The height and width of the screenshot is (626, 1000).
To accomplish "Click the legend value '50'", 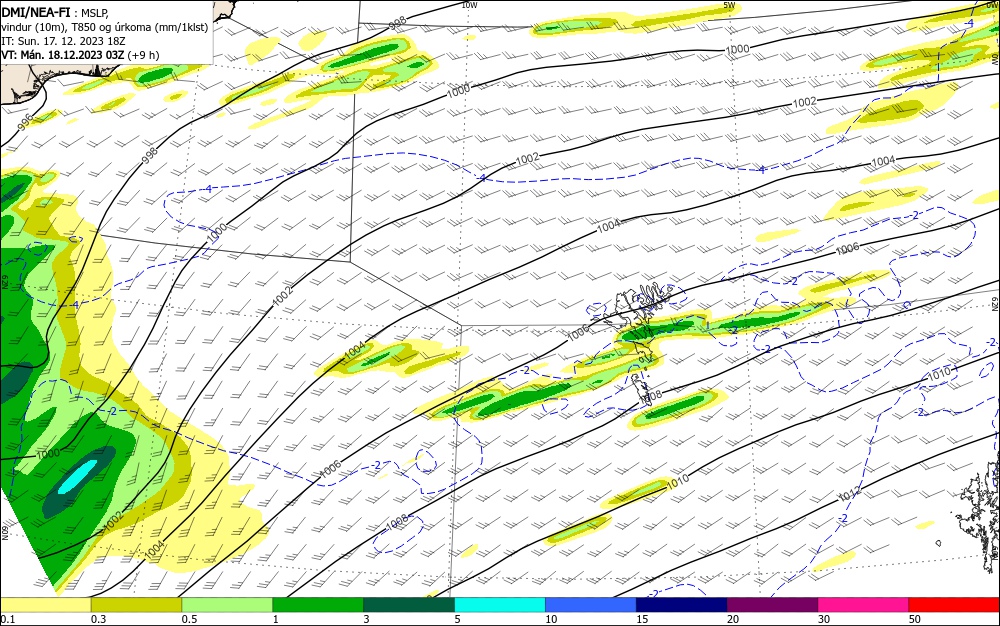I will coord(915,619).
